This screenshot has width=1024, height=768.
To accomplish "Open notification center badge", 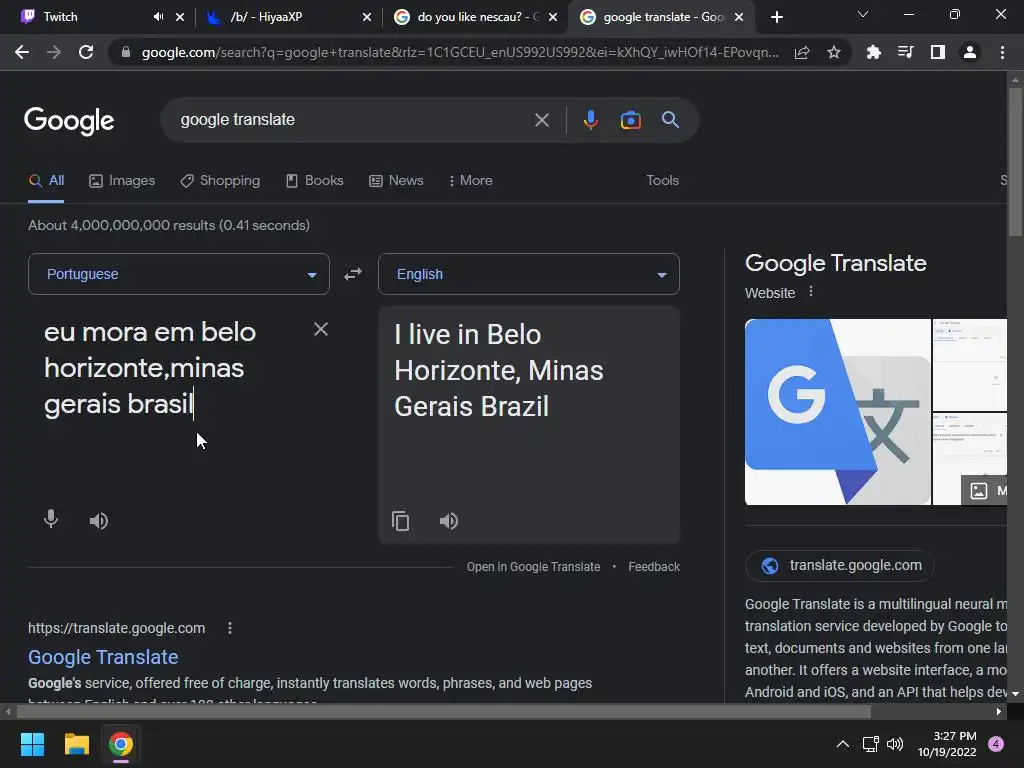I will click(996, 744).
